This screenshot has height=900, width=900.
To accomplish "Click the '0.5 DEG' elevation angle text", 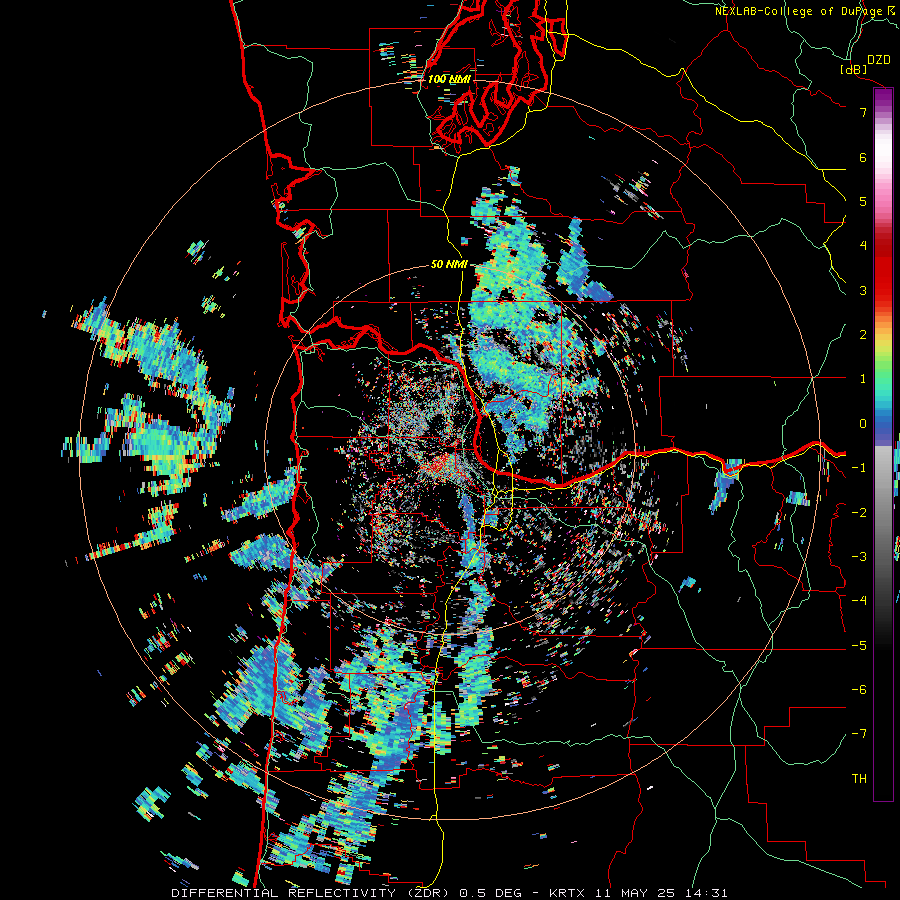I will (x=490, y=893).
